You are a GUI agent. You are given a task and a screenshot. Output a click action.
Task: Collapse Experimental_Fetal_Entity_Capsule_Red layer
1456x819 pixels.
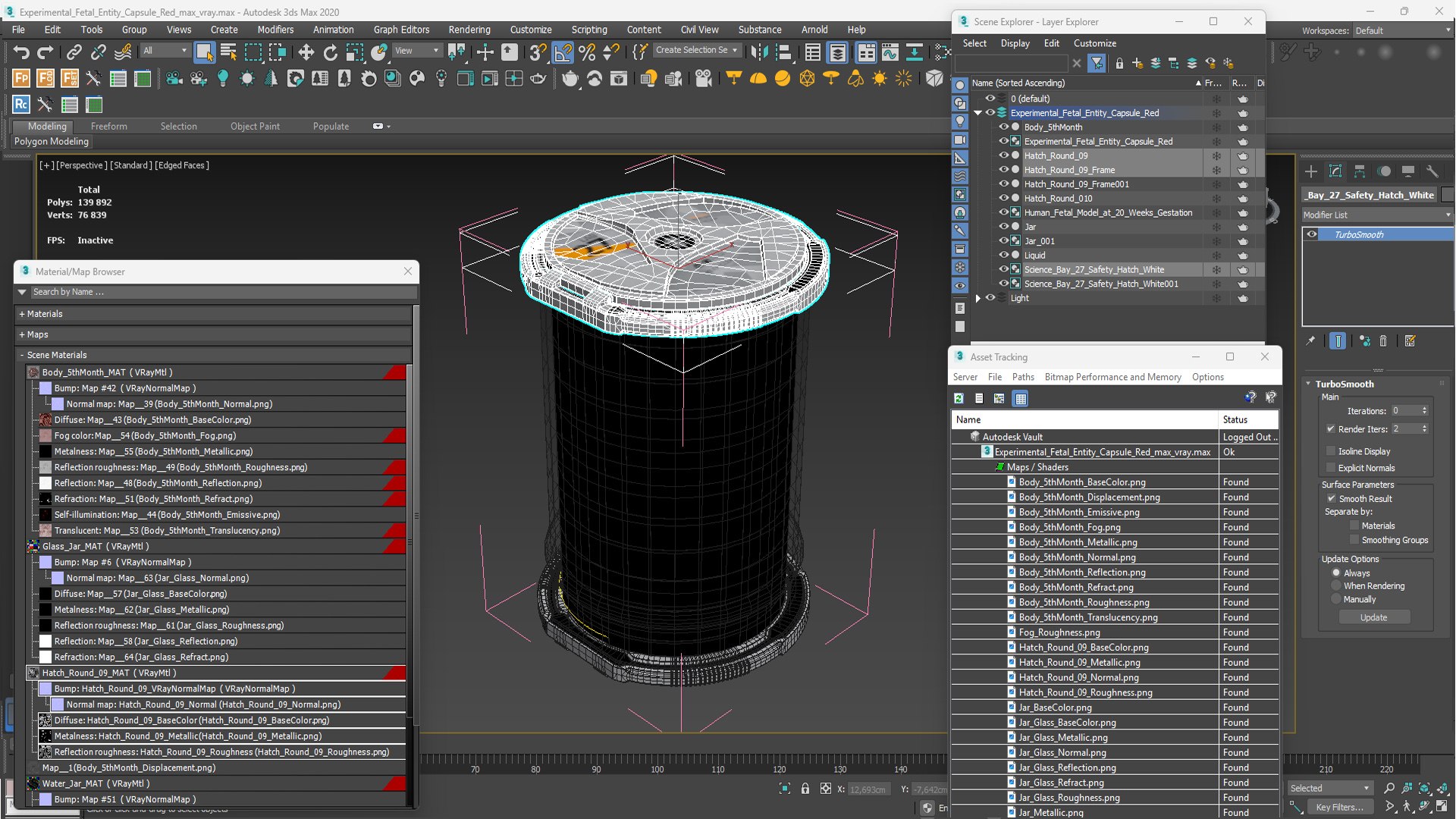point(978,113)
